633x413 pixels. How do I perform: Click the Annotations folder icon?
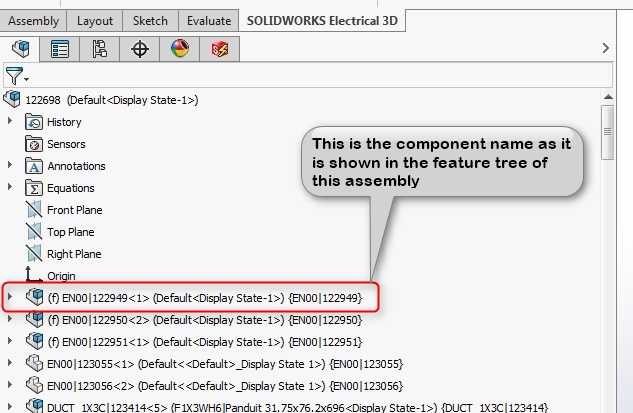tap(34, 166)
